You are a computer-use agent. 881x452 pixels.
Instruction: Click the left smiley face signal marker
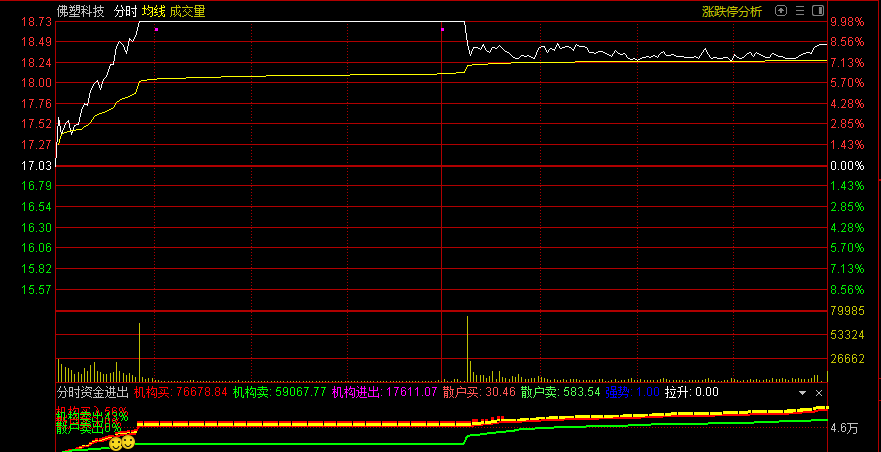coord(116,441)
